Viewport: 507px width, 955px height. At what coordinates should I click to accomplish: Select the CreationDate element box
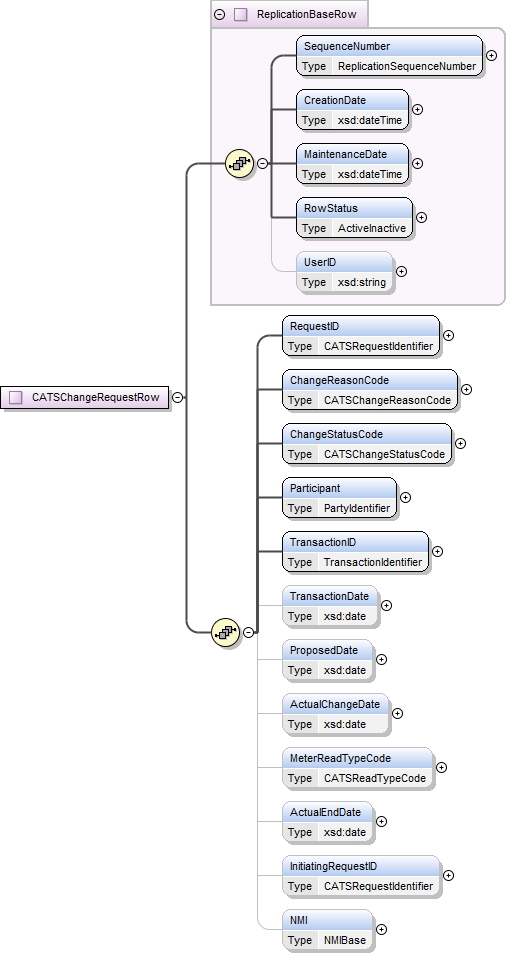352,110
